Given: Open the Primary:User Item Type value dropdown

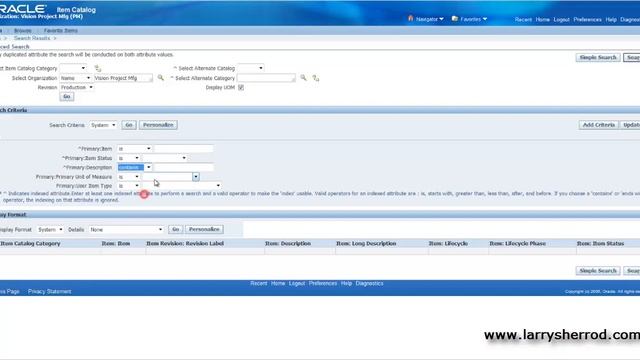Looking at the screenshot, I should (x=182, y=186).
